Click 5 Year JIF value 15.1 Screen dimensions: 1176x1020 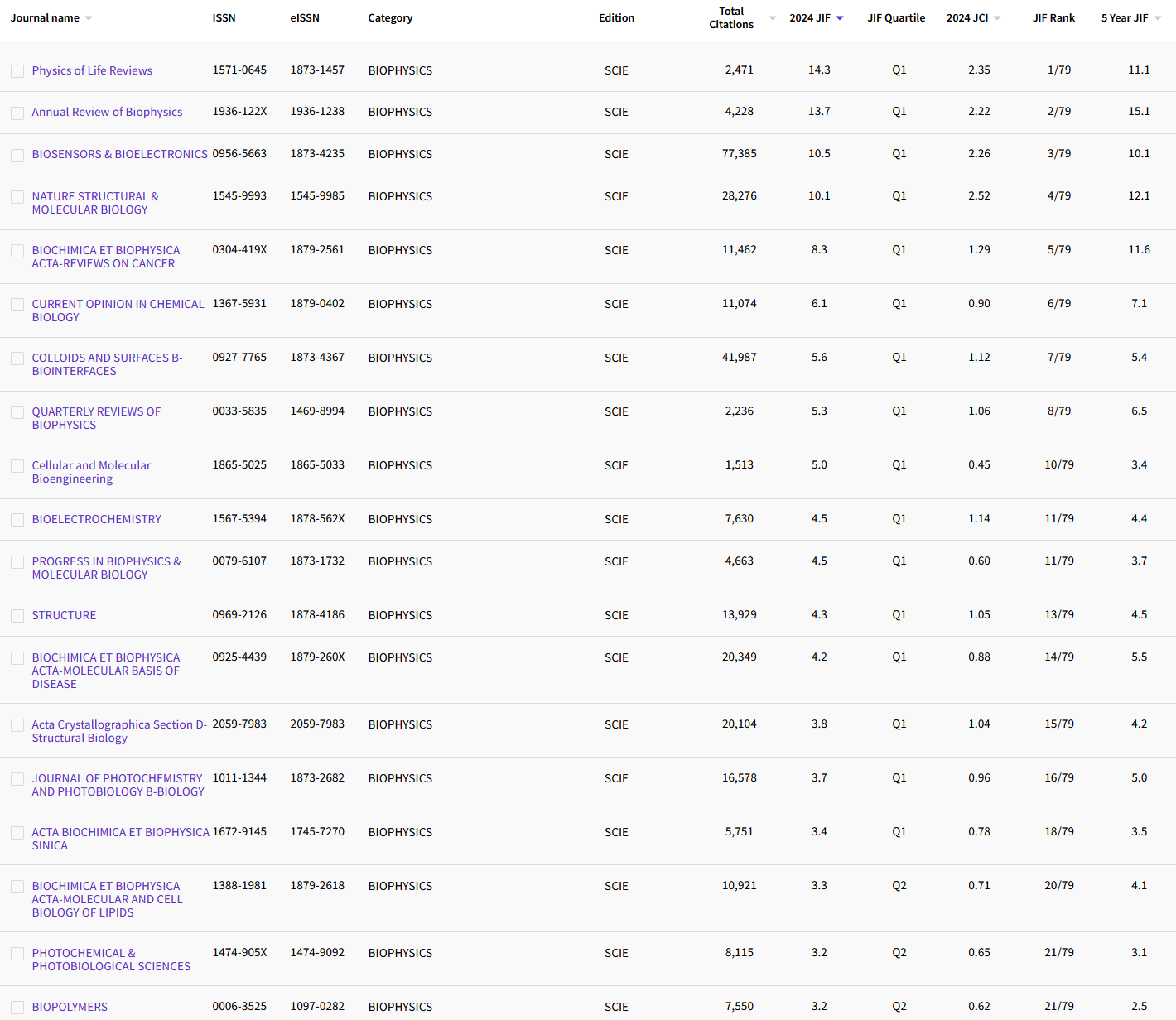(1139, 111)
